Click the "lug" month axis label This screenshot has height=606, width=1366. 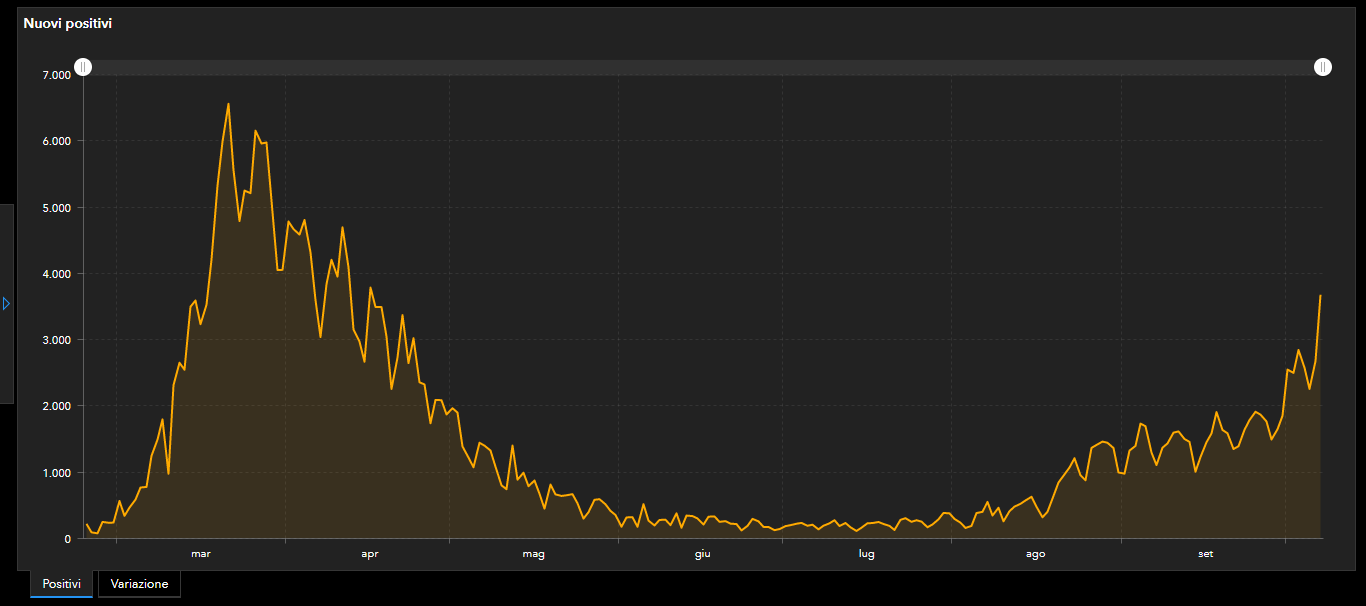pyautogui.click(x=867, y=554)
